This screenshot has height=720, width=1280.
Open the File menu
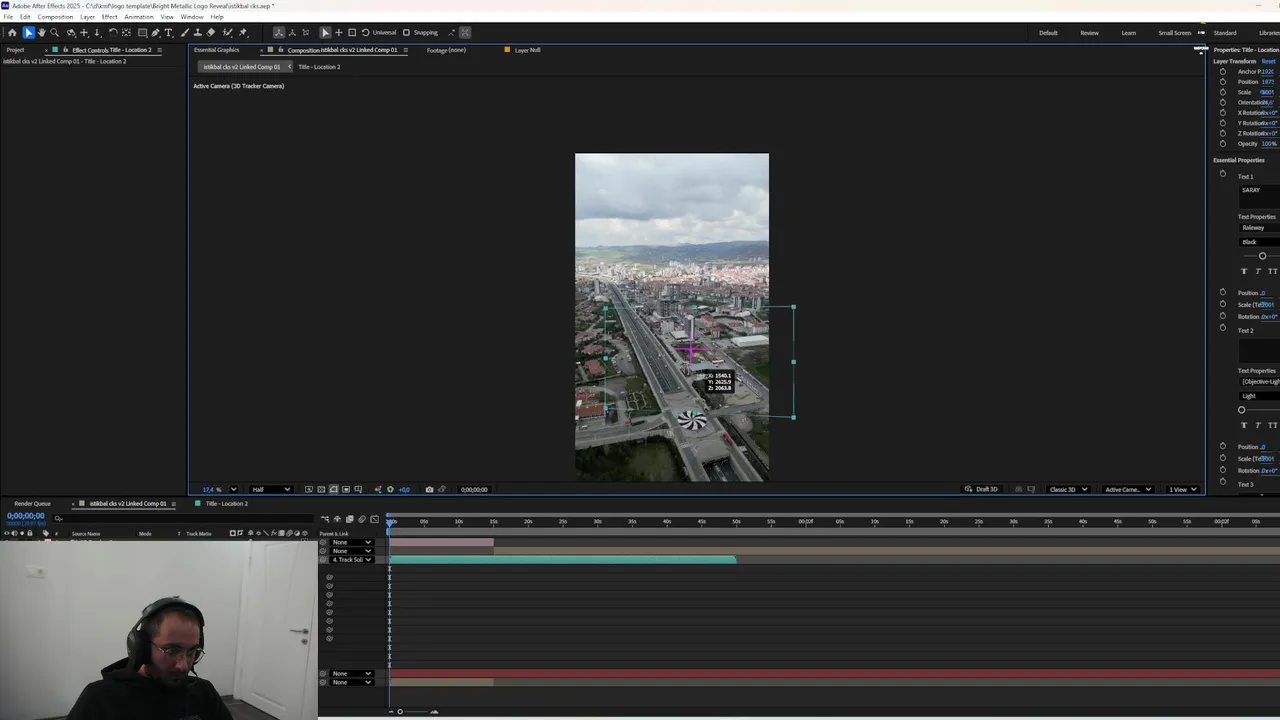click(x=9, y=17)
